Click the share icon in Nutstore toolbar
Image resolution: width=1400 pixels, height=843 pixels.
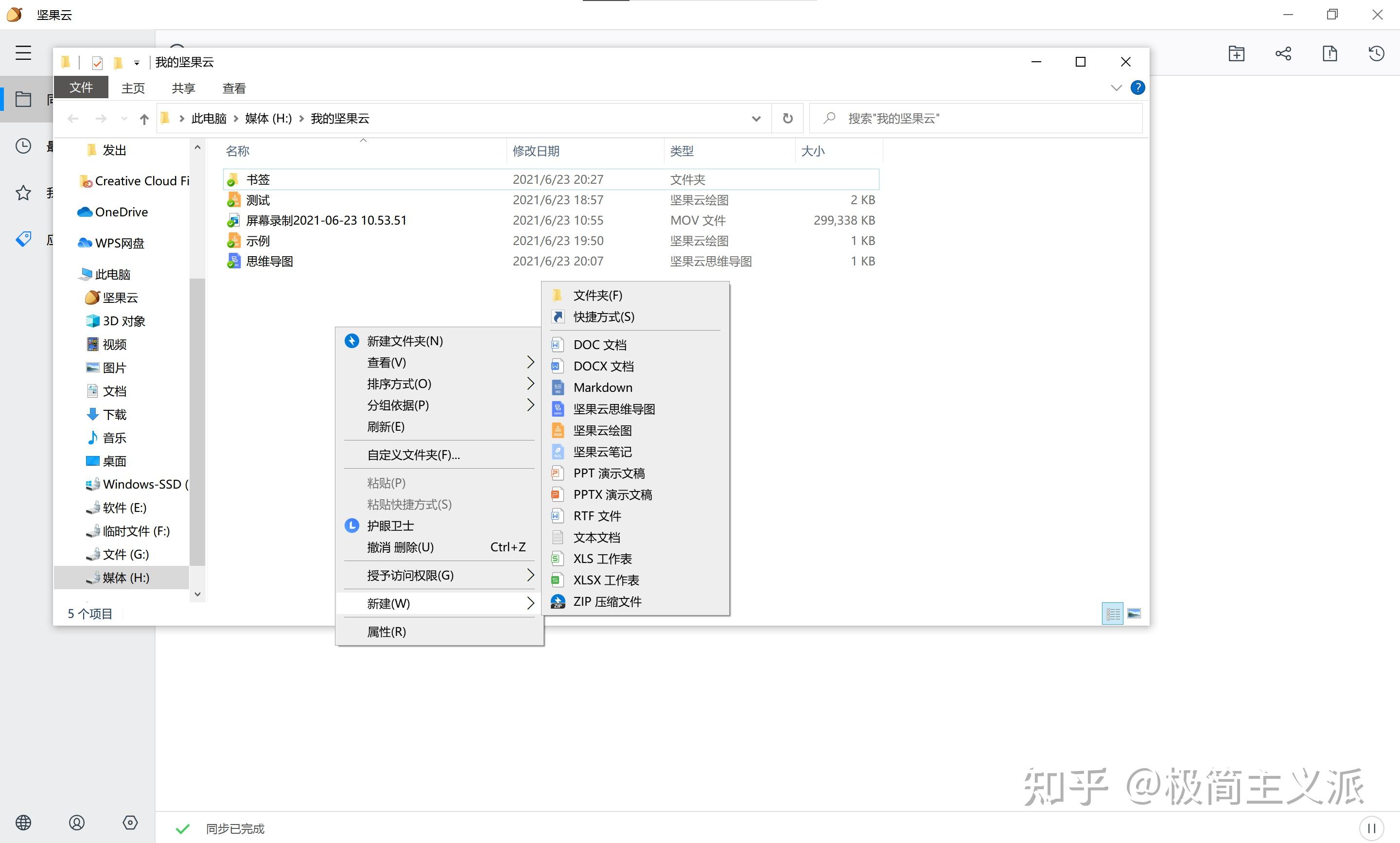[1283, 54]
